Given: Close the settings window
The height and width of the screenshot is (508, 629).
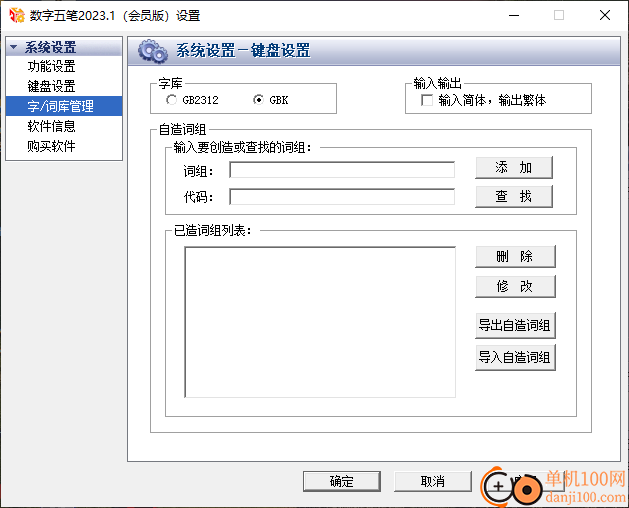Looking at the screenshot, I should pyautogui.click(x=605, y=15).
